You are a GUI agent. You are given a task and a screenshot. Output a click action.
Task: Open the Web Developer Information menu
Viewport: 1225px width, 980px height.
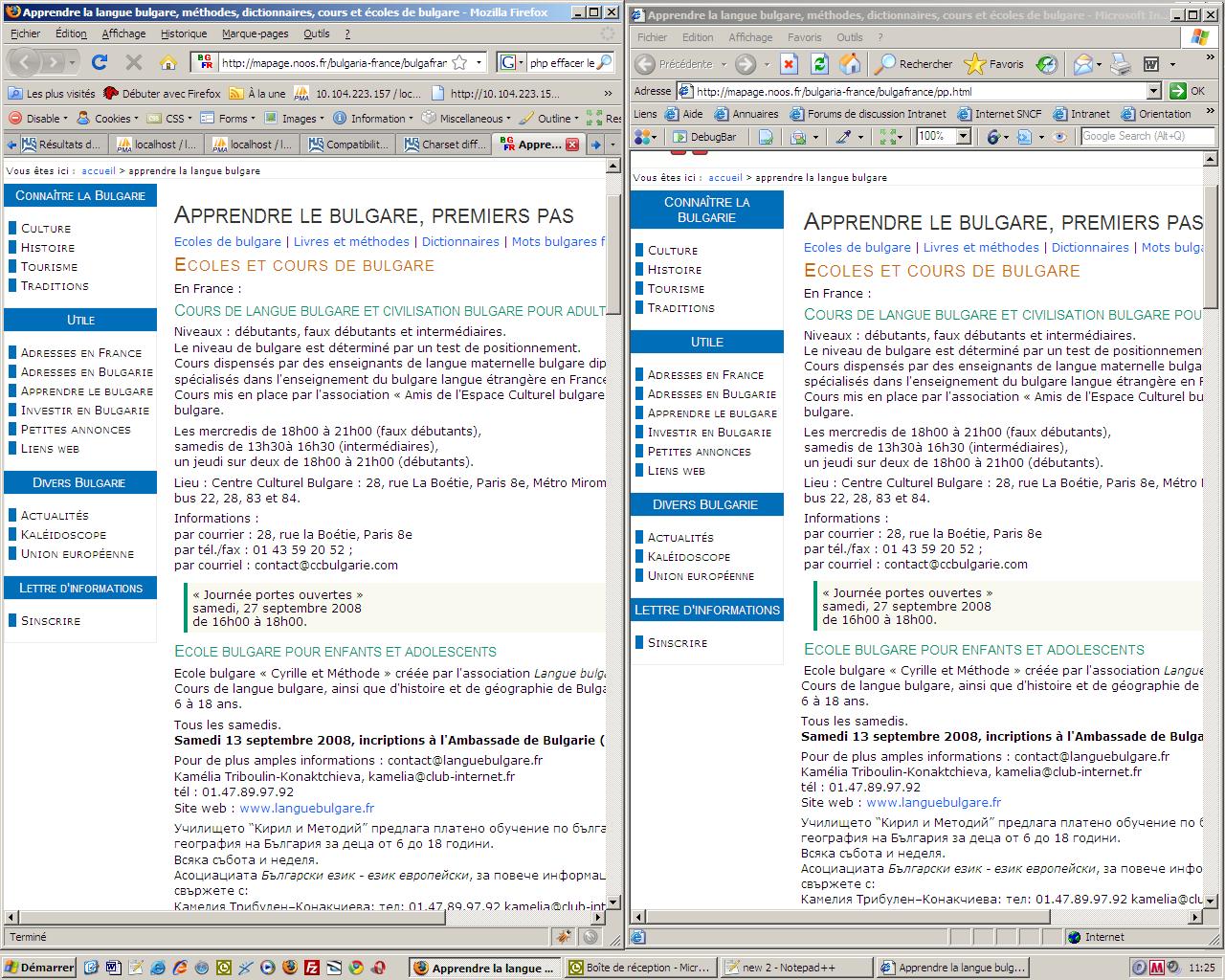tap(373, 119)
